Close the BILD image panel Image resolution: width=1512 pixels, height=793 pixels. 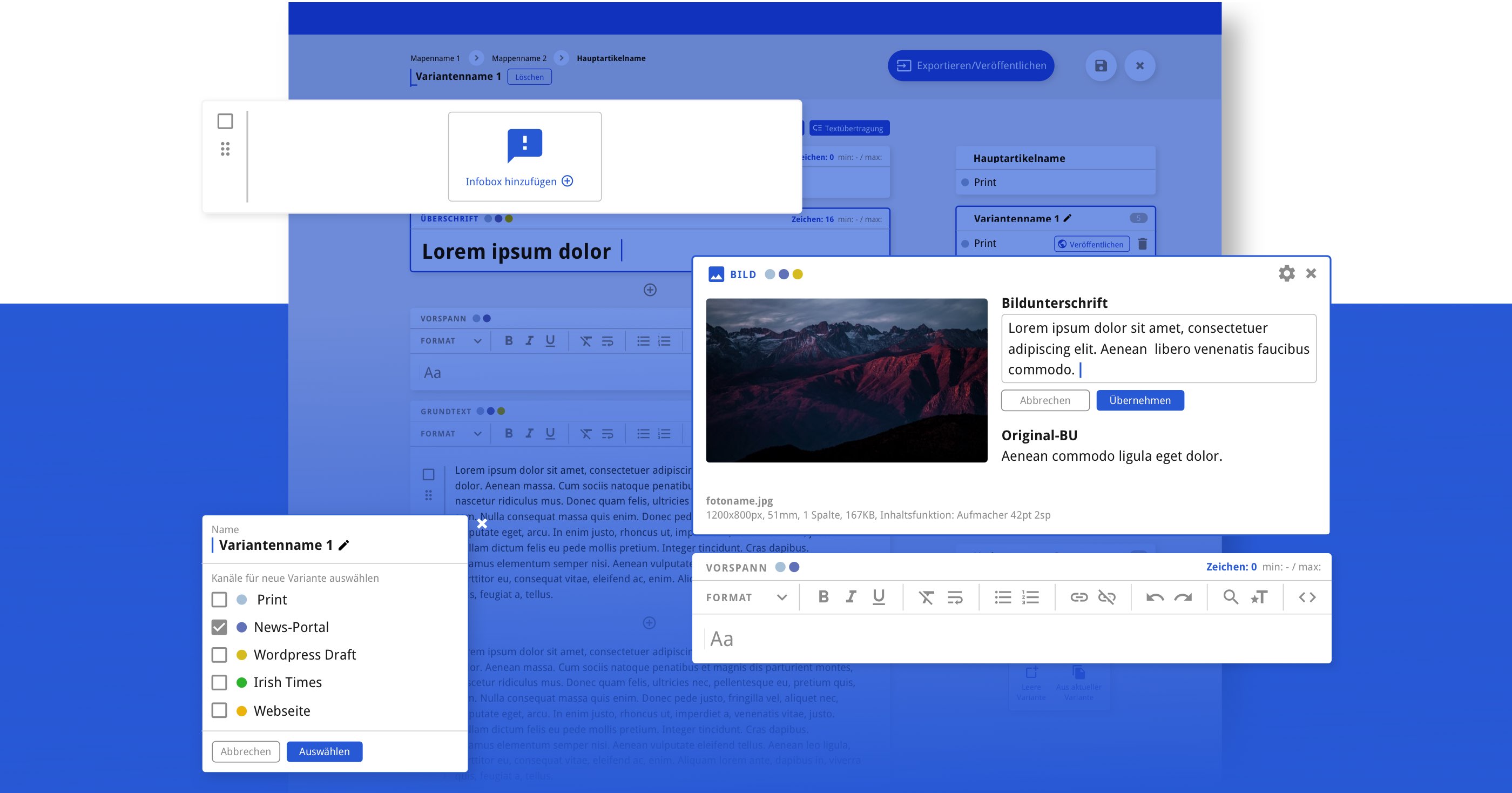point(1311,273)
